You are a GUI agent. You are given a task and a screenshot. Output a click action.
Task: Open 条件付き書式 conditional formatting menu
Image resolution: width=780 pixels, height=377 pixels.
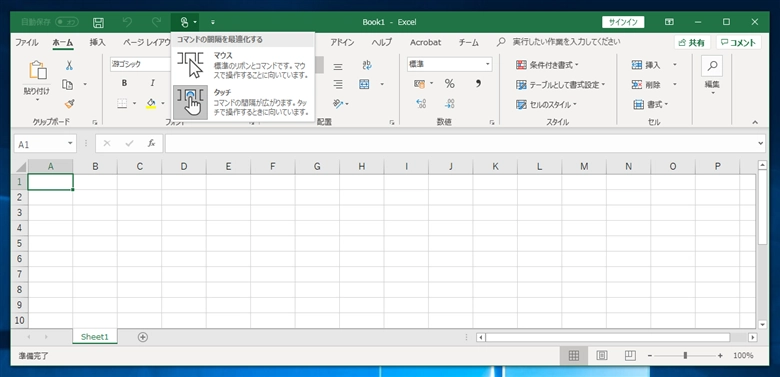click(x=548, y=65)
